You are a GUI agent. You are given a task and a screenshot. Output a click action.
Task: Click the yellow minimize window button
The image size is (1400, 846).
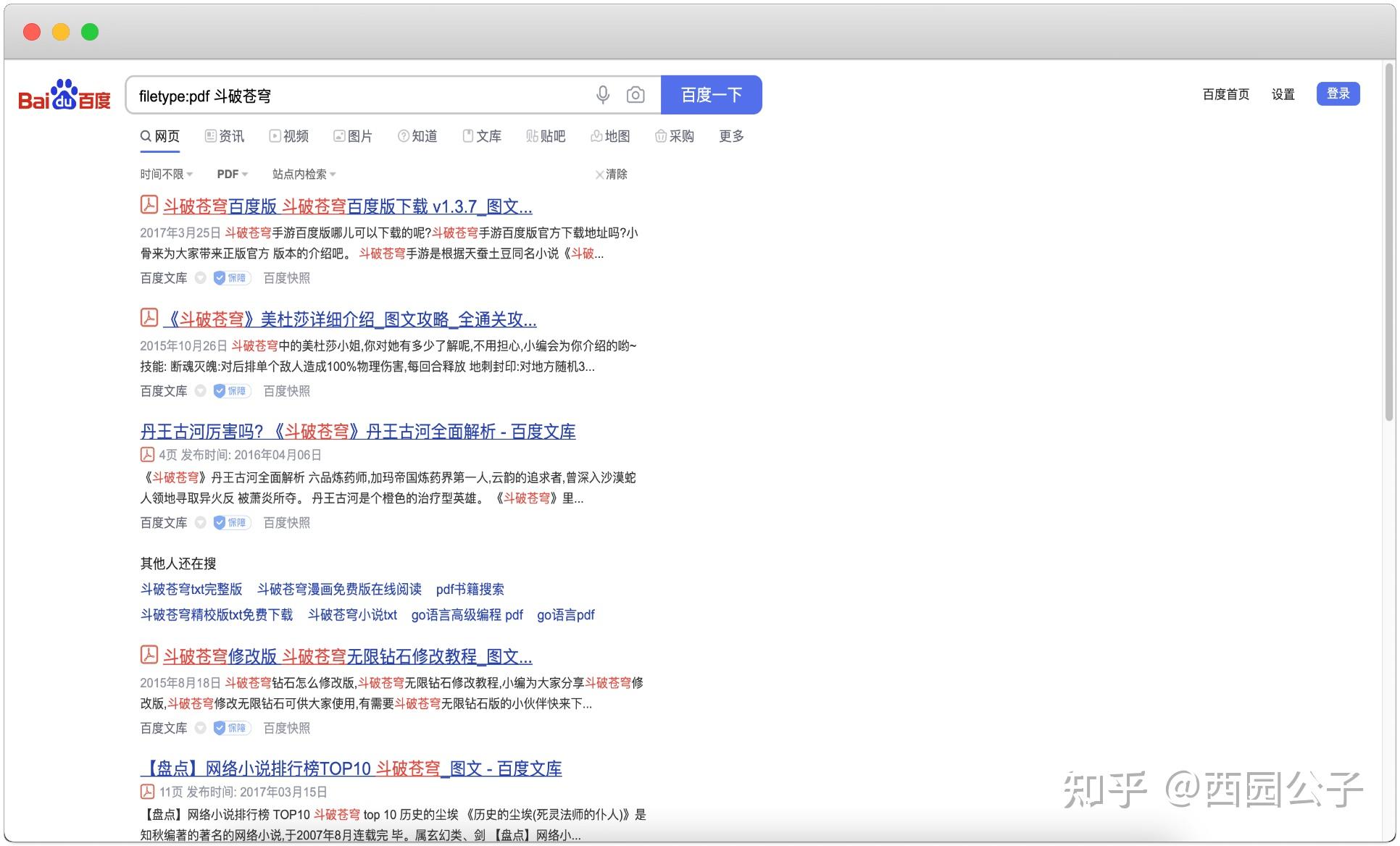click(x=61, y=32)
